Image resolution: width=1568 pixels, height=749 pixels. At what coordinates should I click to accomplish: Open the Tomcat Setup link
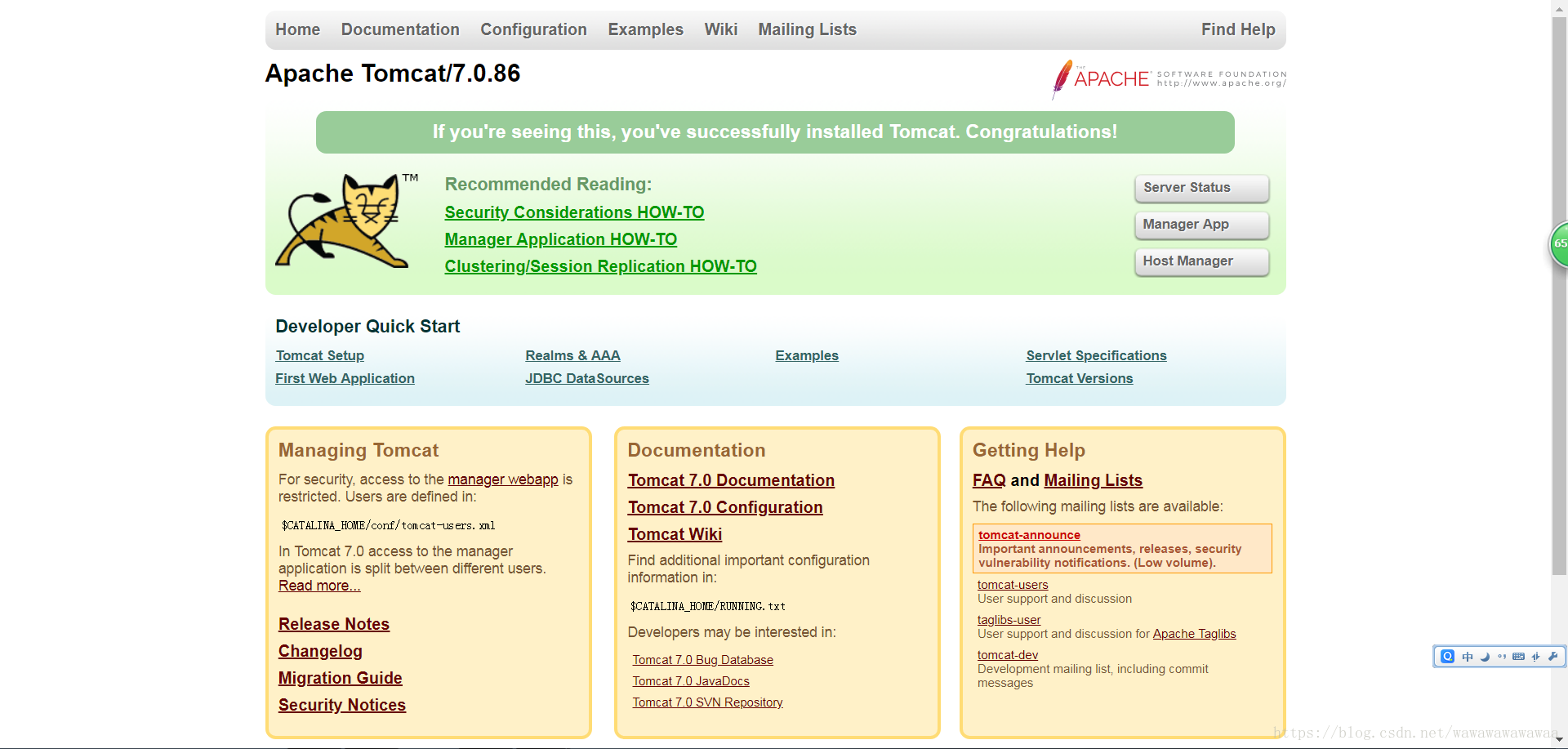tap(319, 355)
